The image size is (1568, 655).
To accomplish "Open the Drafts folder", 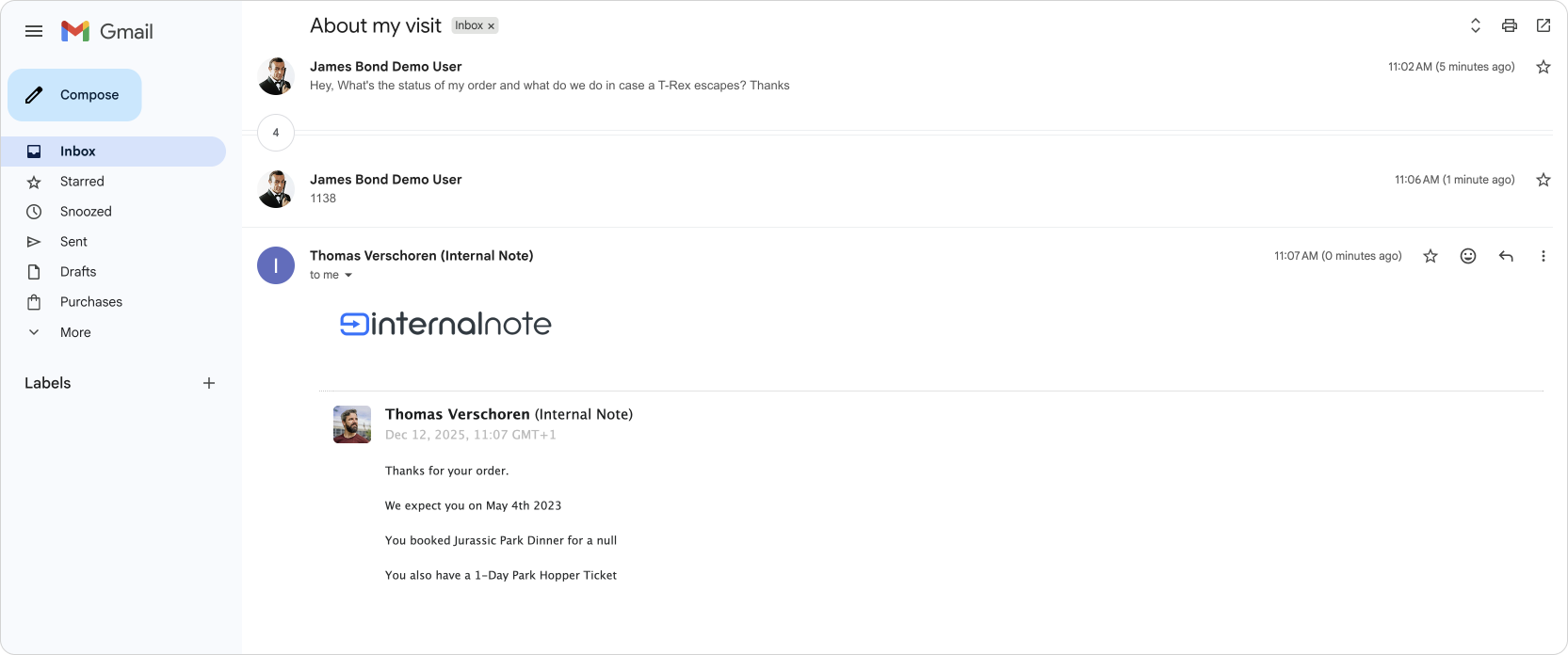I will 78,272.
